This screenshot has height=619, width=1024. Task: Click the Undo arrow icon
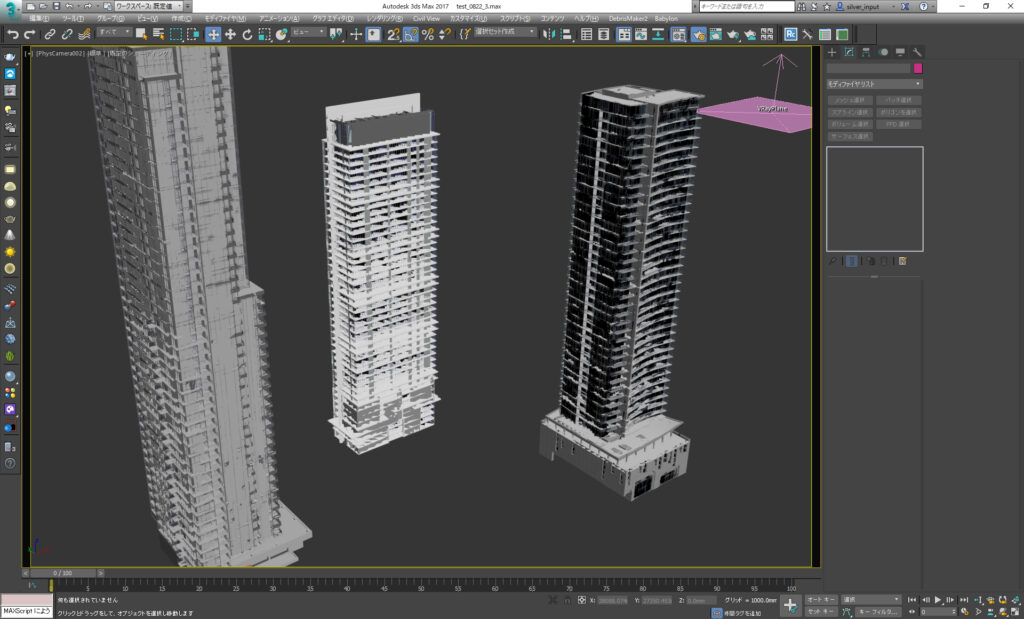pos(13,34)
